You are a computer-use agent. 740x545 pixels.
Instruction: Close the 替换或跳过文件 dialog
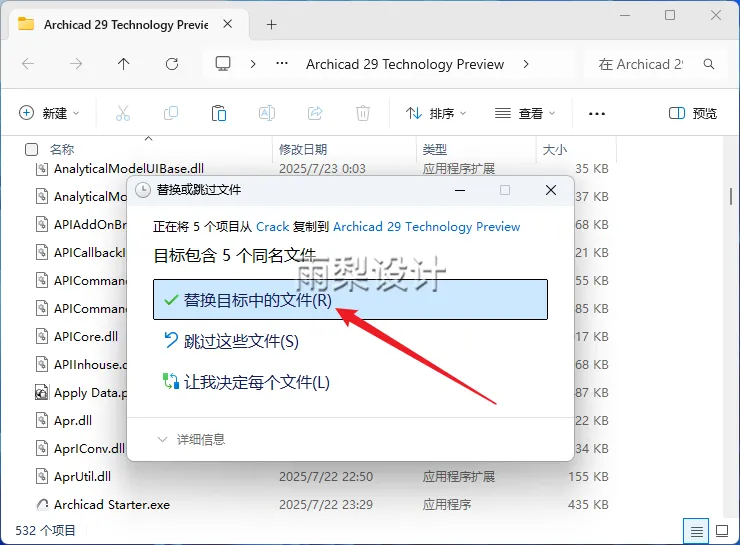click(x=551, y=190)
